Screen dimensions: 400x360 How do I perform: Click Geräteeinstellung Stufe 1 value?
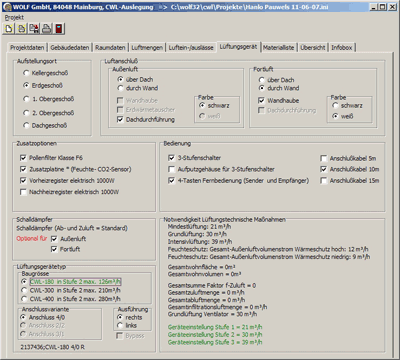click(215, 327)
